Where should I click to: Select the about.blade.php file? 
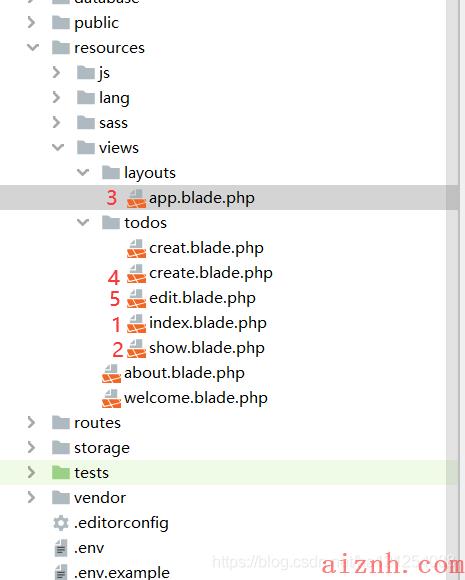pyautogui.click(x=184, y=373)
